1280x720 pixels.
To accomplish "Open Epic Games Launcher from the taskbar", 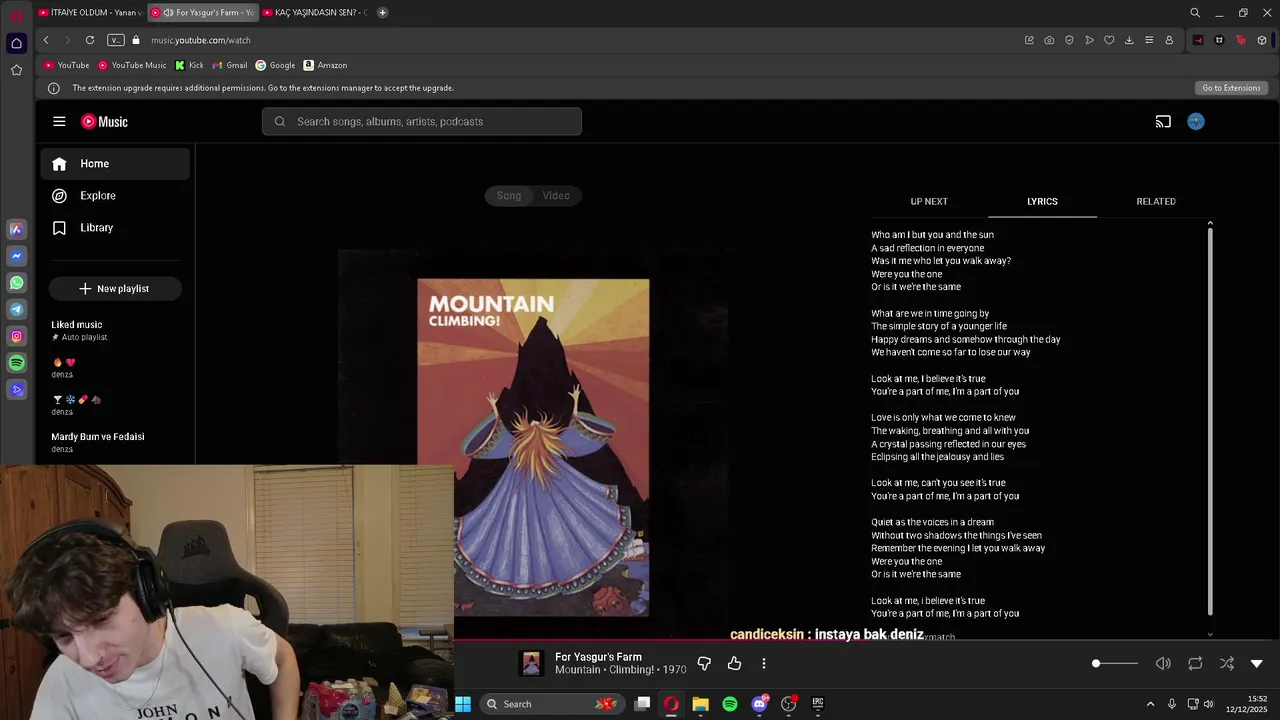I will [x=817, y=704].
